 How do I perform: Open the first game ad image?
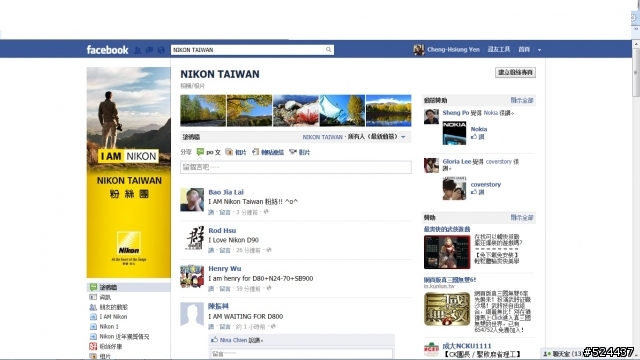[447, 252]
